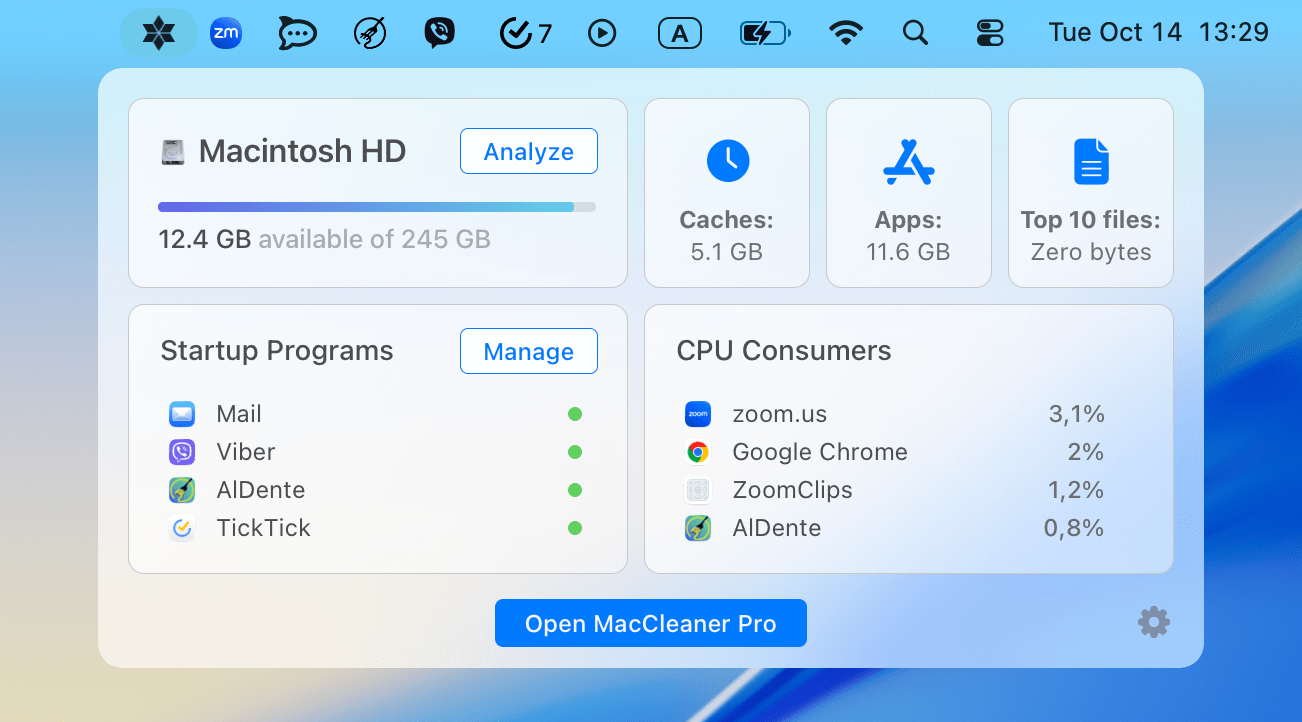The height and width of the screenshot is (722, 1302).
Task: Toggle the green status dot for Mail
Action: (575, 414)
